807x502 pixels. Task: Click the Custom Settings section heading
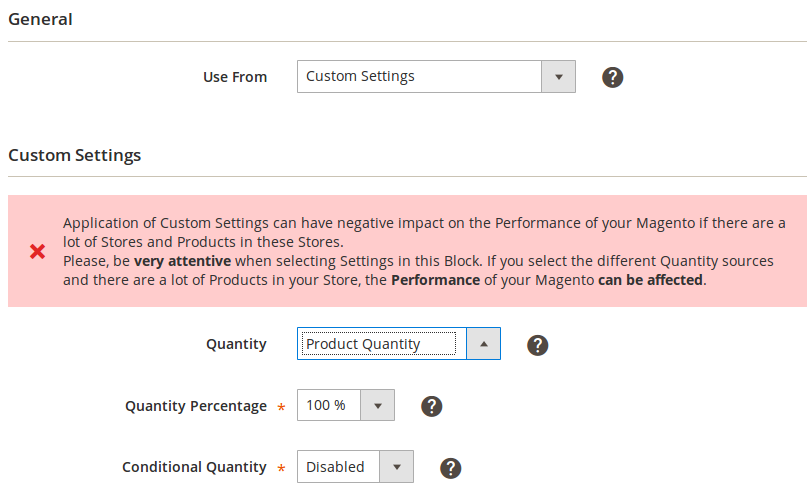[74, 156]
